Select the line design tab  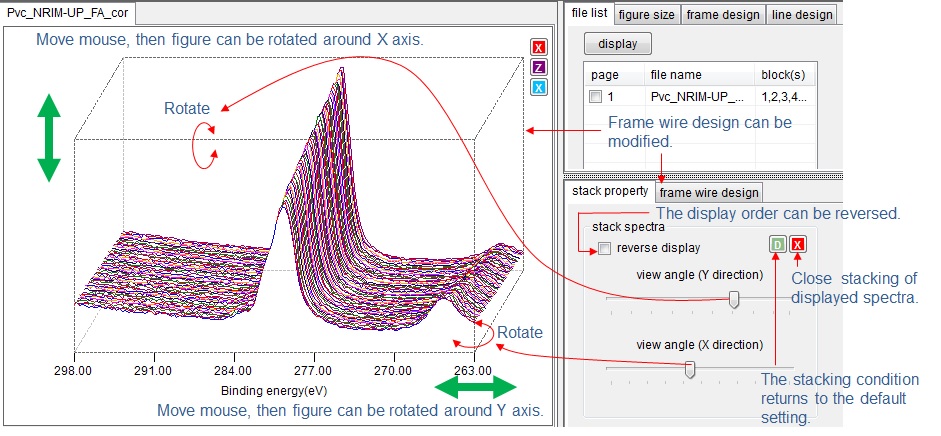pyautogui.click(x=802, y=14)
